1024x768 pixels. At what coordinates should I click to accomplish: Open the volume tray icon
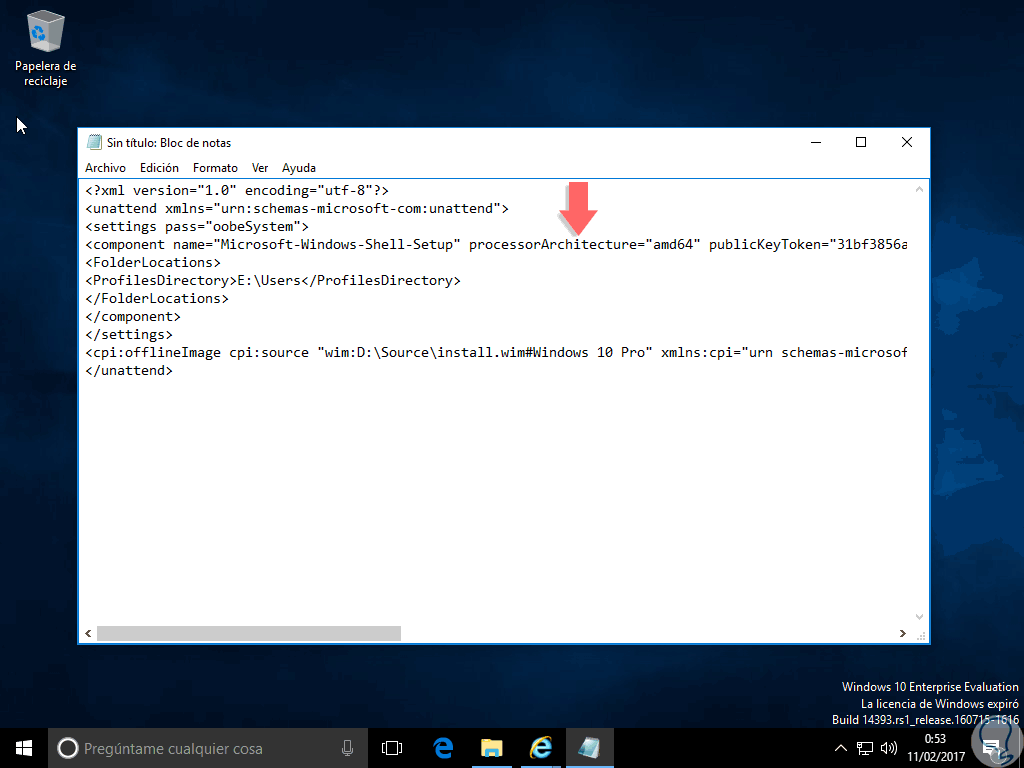(x=888, y=748)
